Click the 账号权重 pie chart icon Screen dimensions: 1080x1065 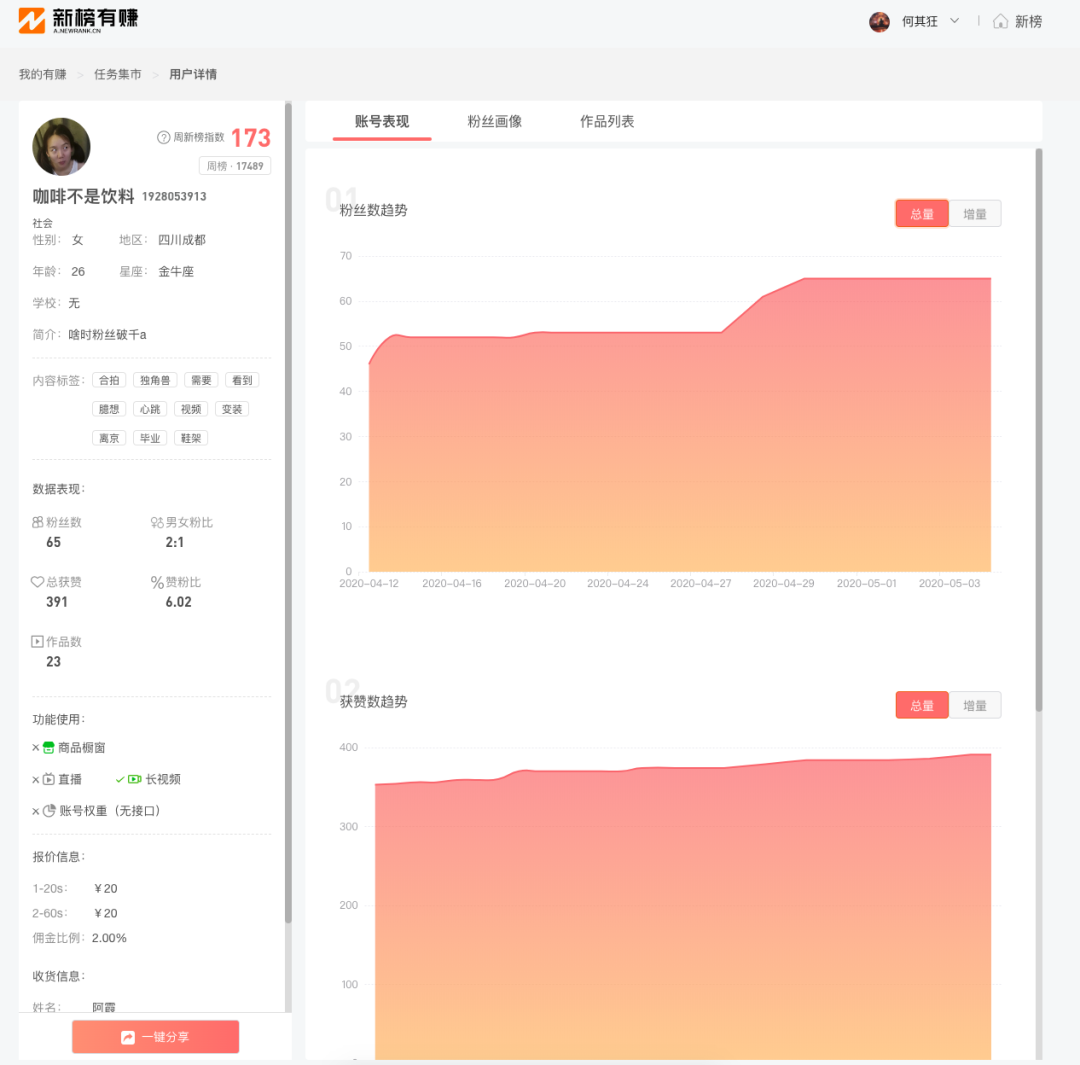pos(49,811)
